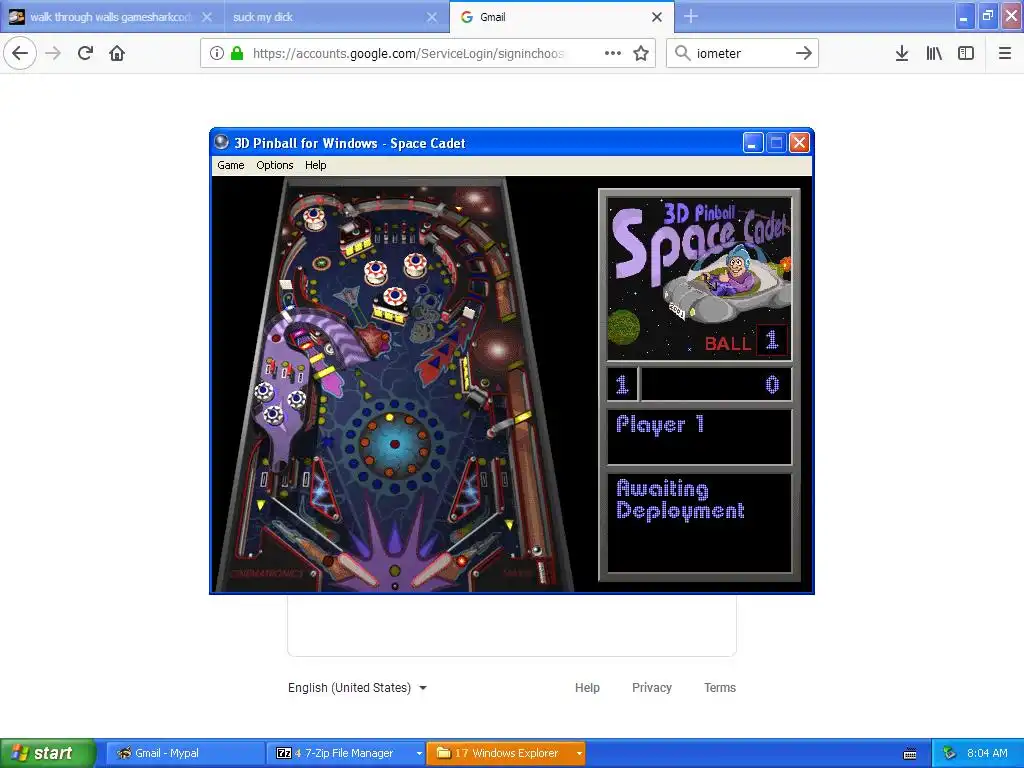Screen dimensions: 1024x768
Task: Click the browser forward arrow
Action: click(x=53, y=53)
